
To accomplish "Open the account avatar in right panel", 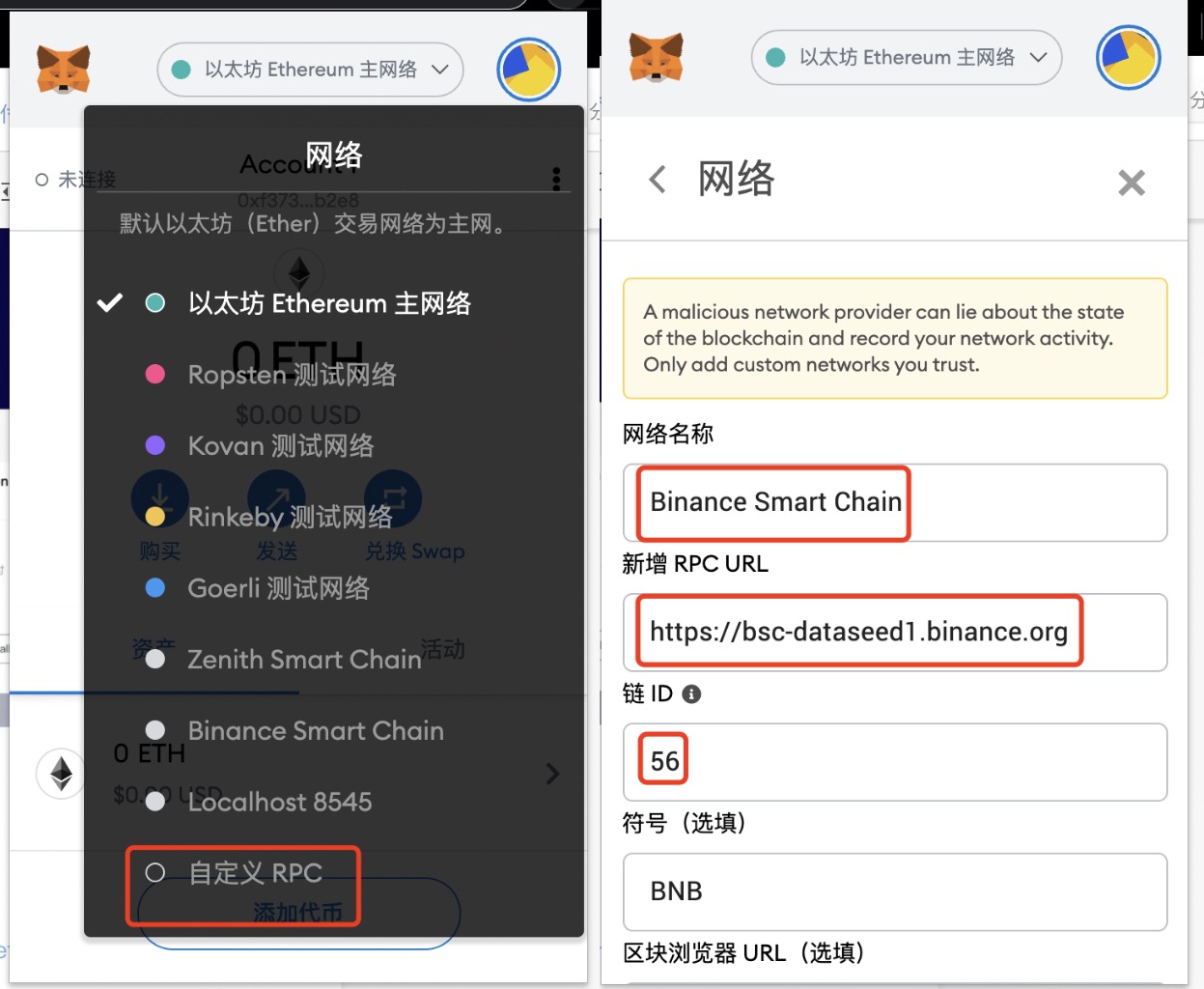I will click(x=1128, y=57).
